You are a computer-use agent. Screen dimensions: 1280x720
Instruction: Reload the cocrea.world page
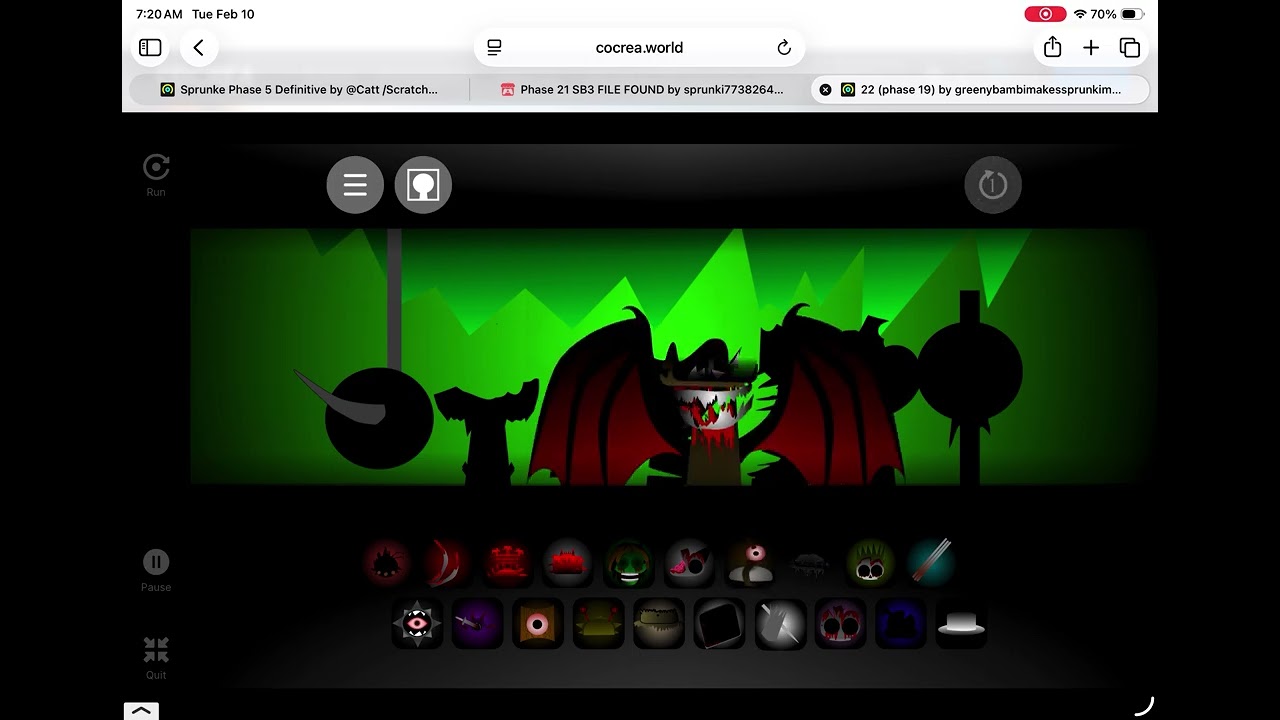click(784, 47)
